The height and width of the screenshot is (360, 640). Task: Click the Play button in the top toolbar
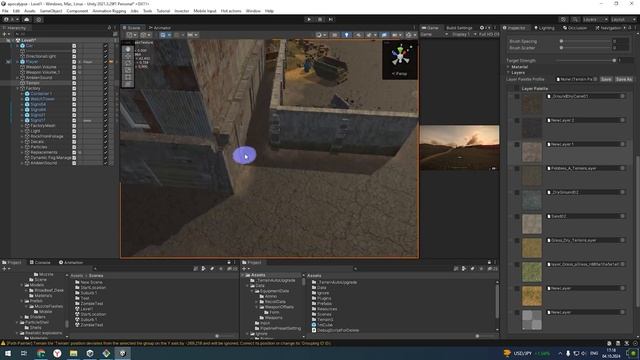(309, 19)
